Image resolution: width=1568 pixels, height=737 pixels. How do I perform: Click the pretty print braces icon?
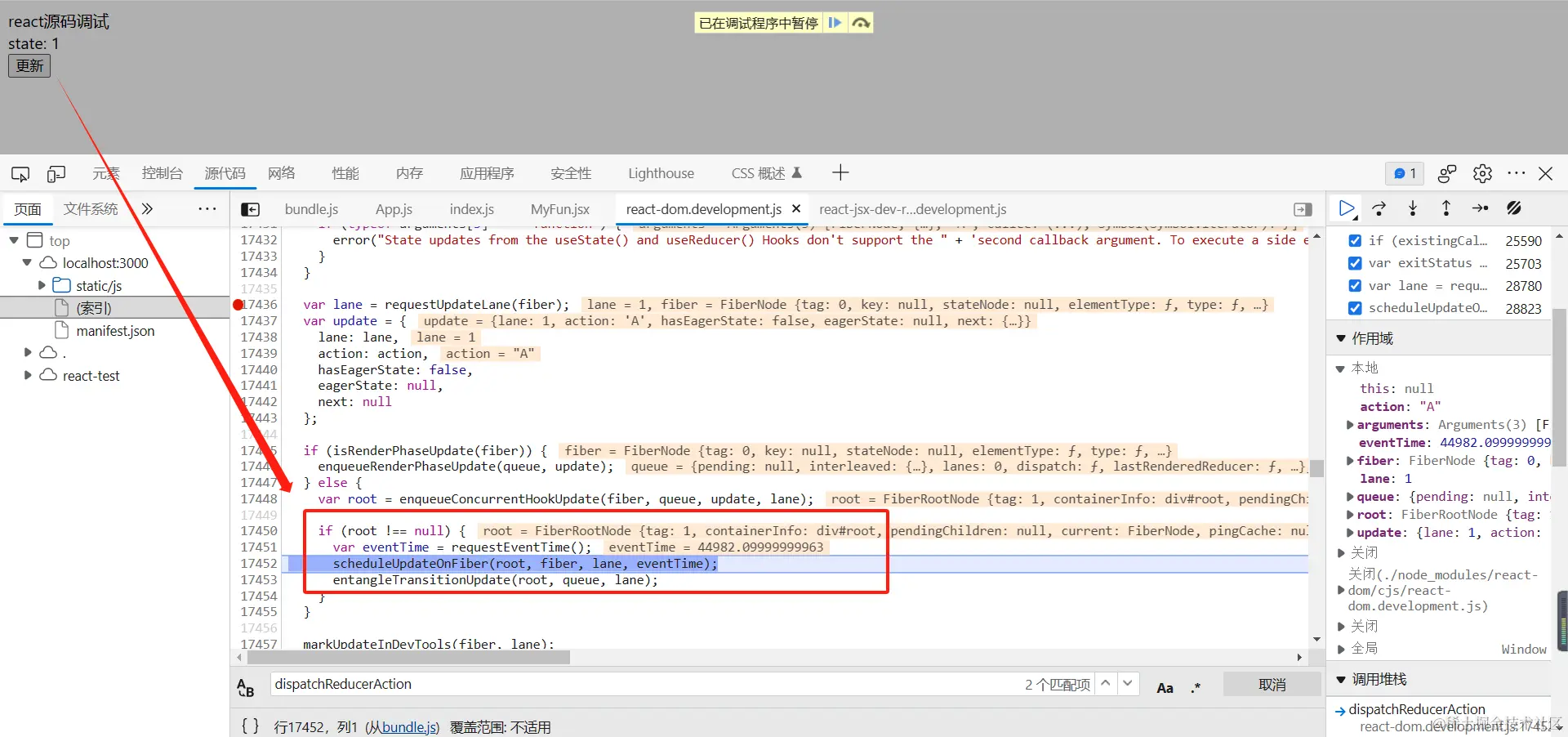[x=250, y=726]
